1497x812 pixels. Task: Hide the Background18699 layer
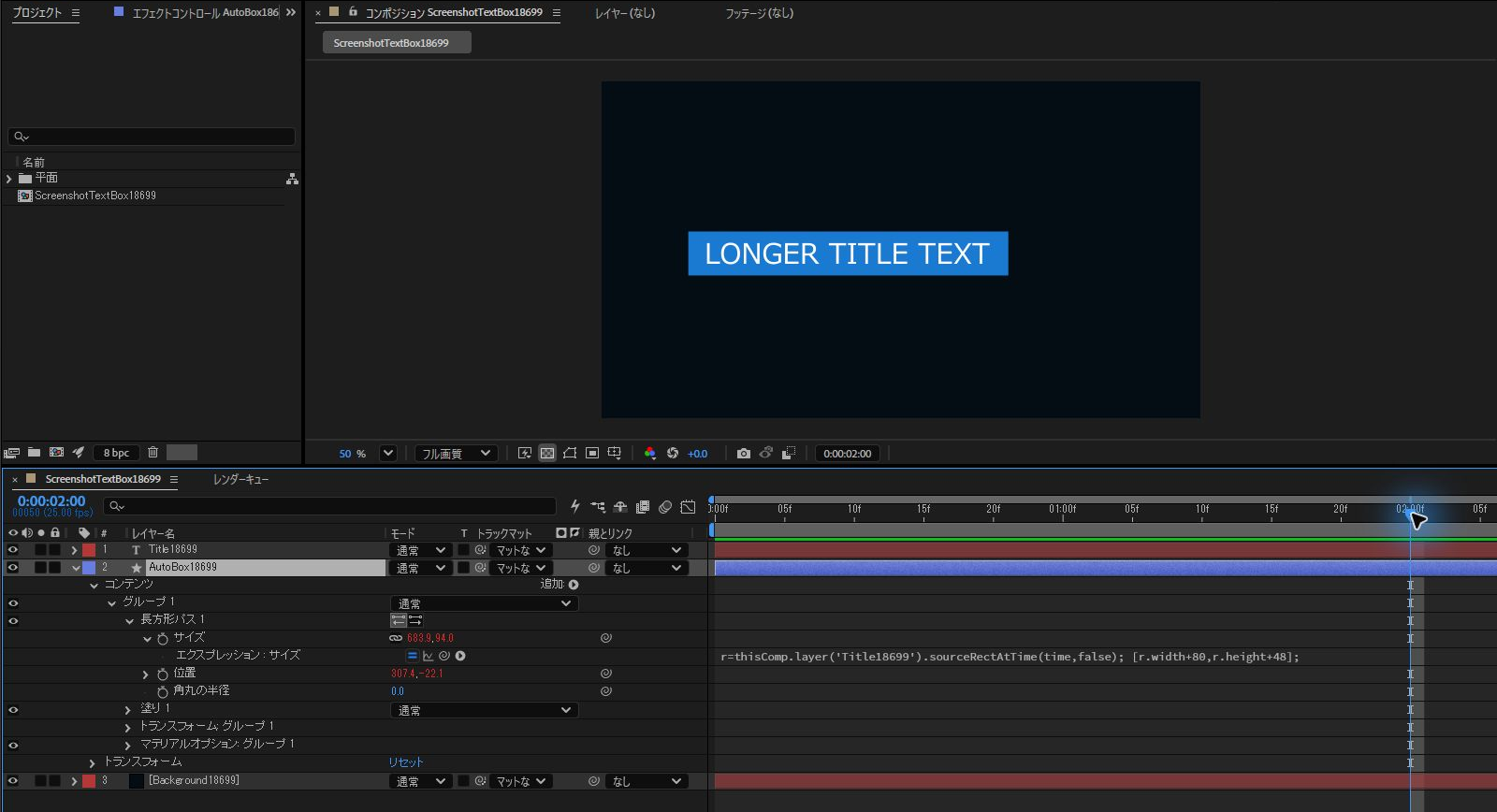click(x=13, y=781)
